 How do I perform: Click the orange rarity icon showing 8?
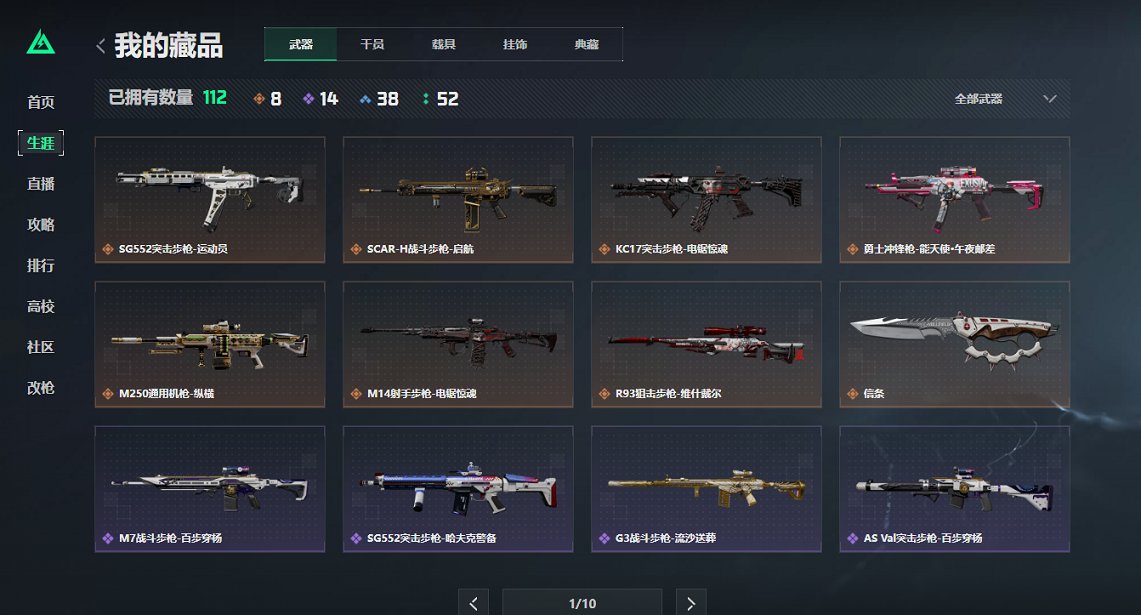point(258,99)
